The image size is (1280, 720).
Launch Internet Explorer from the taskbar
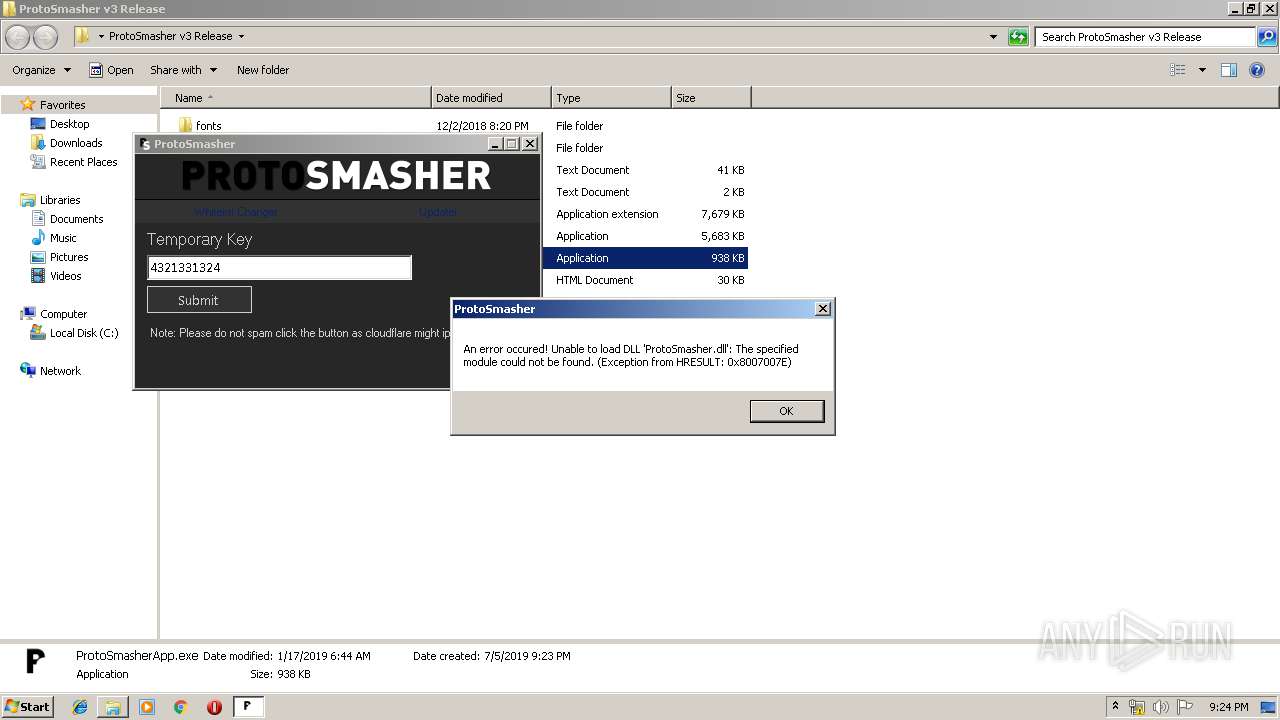click(80, 707)
